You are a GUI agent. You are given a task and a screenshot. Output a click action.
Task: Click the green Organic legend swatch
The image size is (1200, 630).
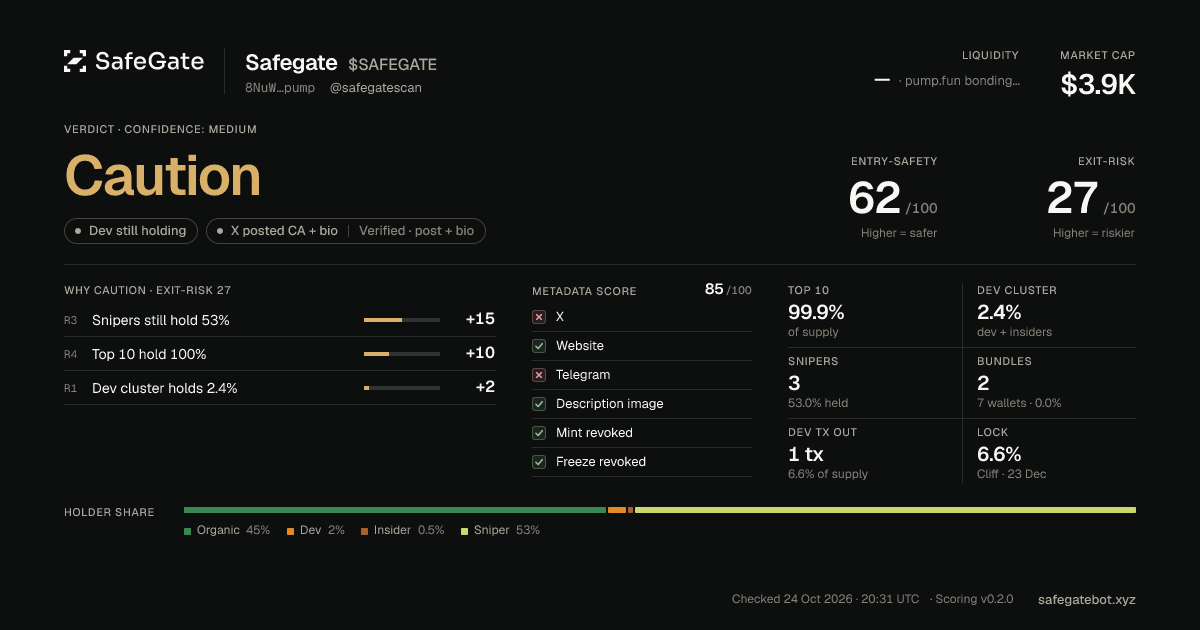coord(187,531)
